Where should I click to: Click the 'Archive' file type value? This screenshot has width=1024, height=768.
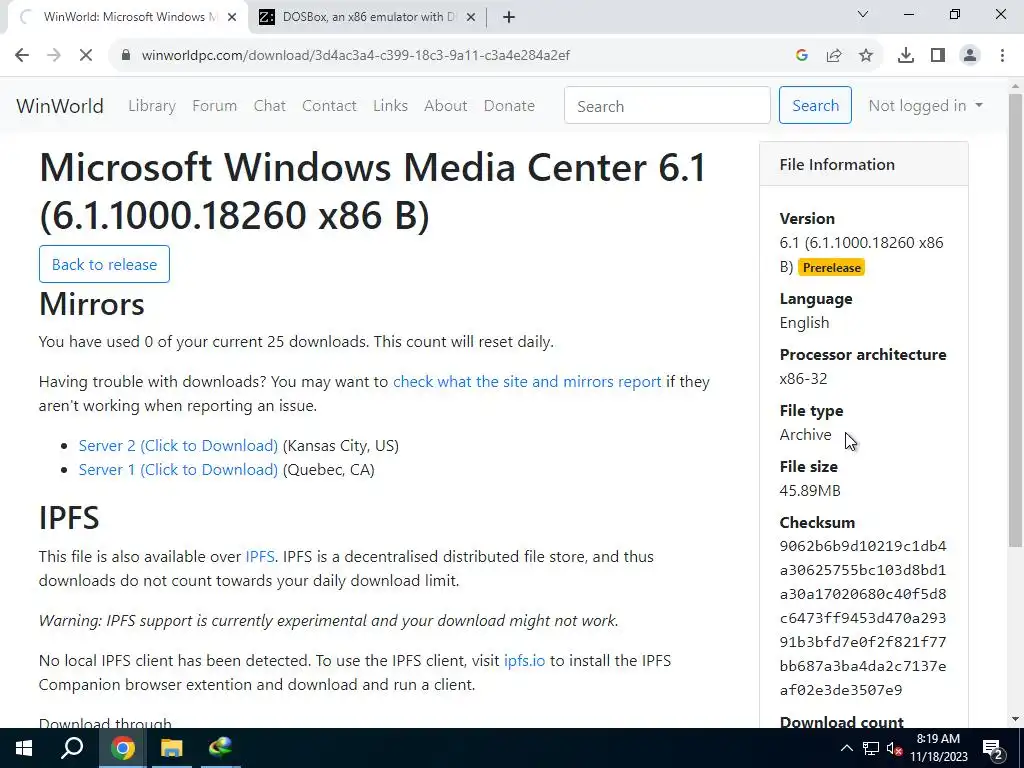(806, 435)
